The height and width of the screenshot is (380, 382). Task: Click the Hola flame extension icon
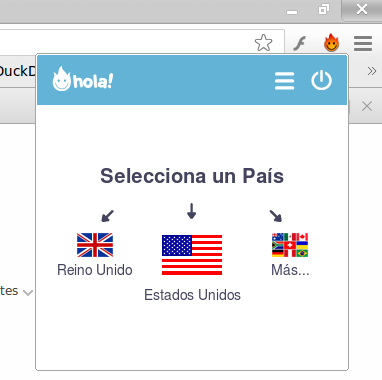(x=331, y=43)
